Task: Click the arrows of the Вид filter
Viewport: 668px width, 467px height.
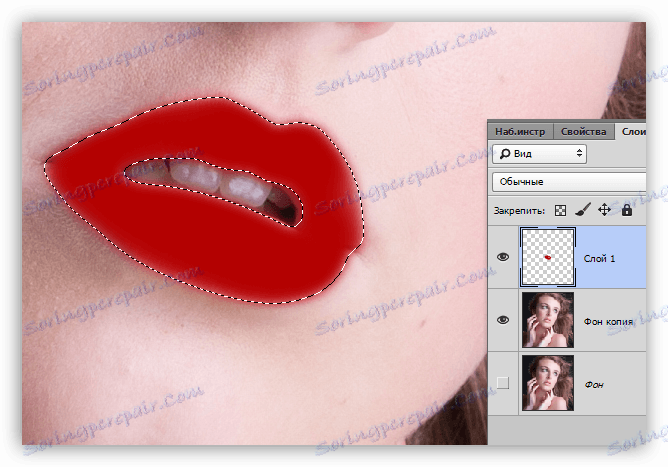Action: (x=578, y=154)
